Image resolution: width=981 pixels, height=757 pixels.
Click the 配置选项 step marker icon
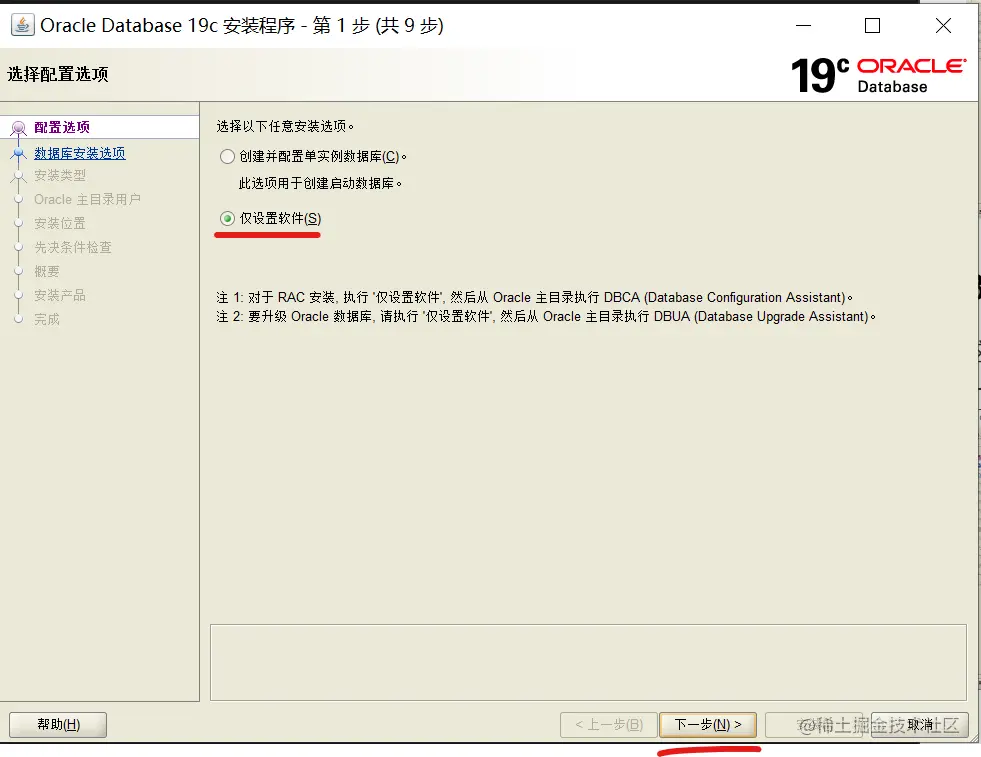click(x=19, y=128)
